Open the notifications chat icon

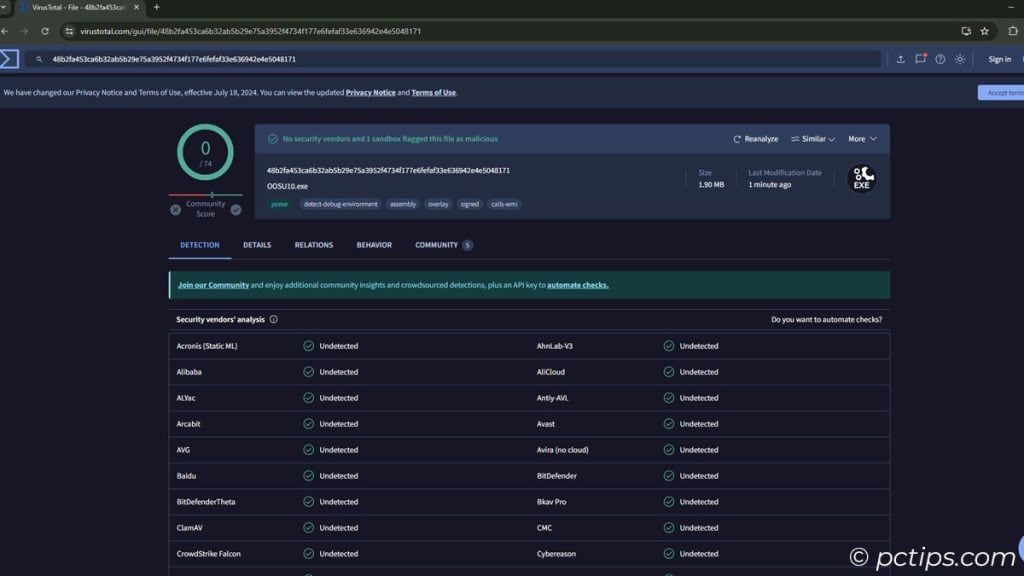click(x=920, y=59)
